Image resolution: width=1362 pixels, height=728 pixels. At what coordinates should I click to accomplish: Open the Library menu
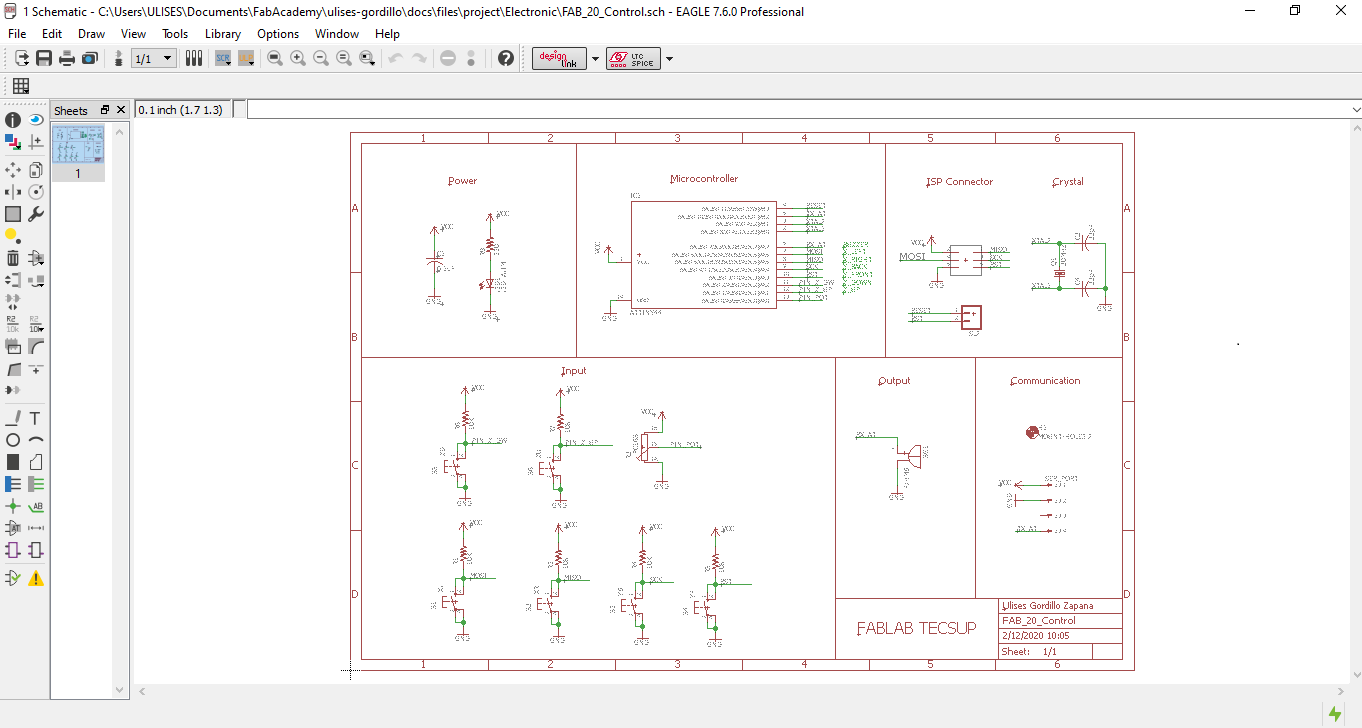tap(222, 34)
